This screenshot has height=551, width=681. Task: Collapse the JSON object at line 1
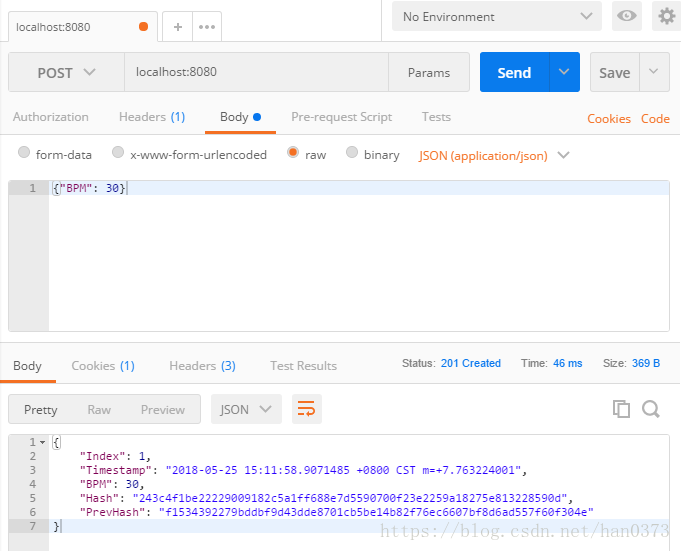(42, 442)
